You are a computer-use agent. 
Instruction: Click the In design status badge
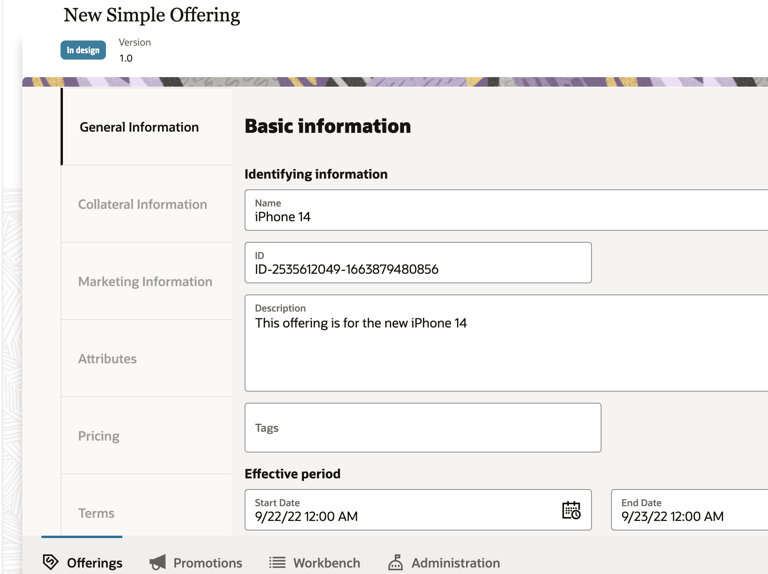tap(83, 50)
